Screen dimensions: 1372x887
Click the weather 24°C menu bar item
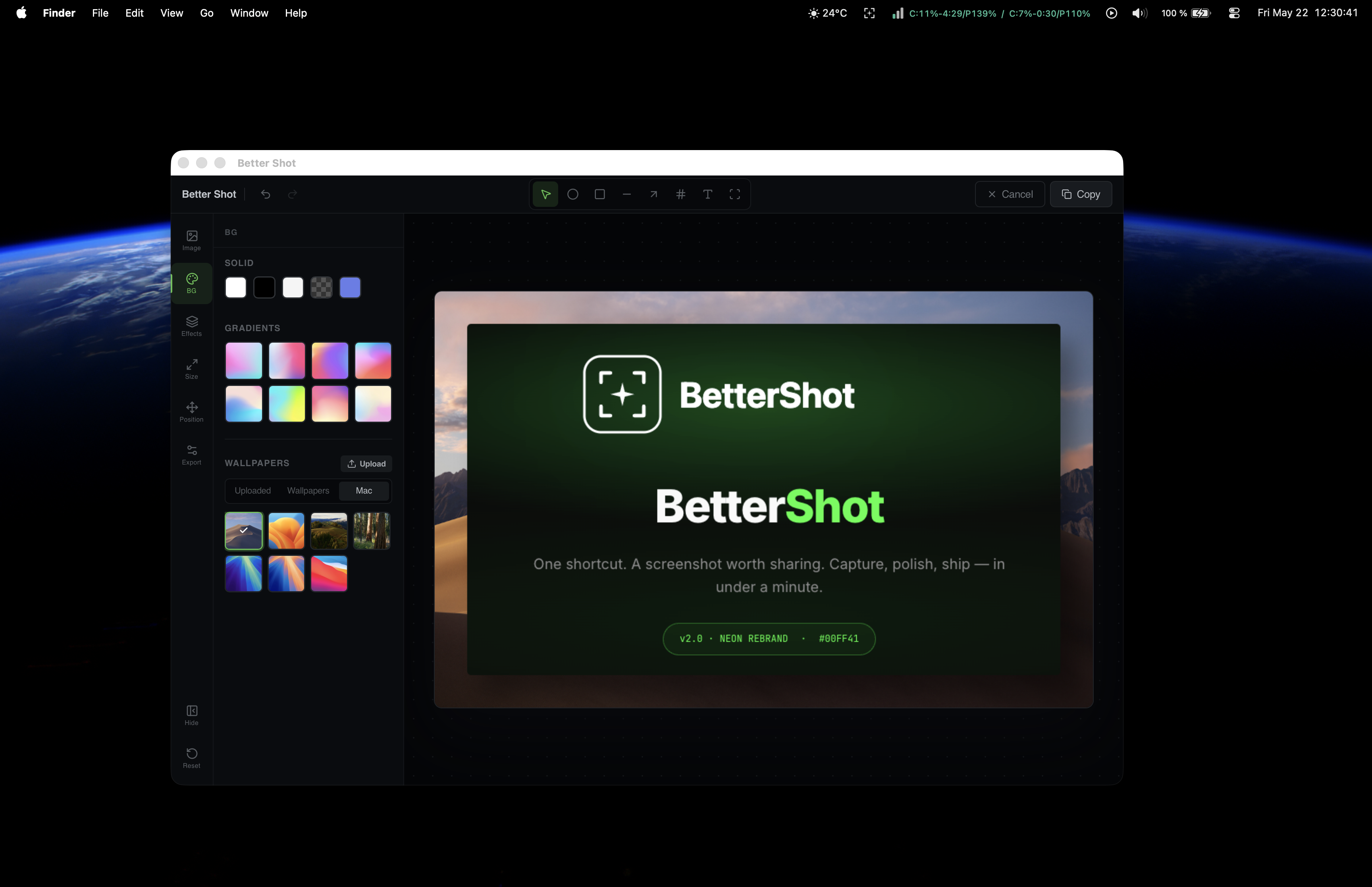coord(828,13)
